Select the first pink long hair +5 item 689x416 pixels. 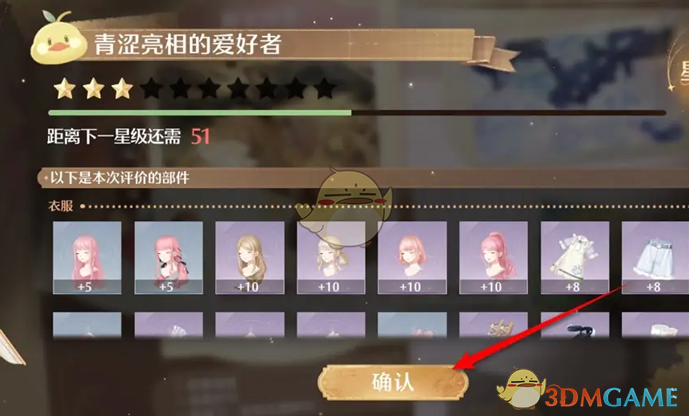click(x=87, y=257)
